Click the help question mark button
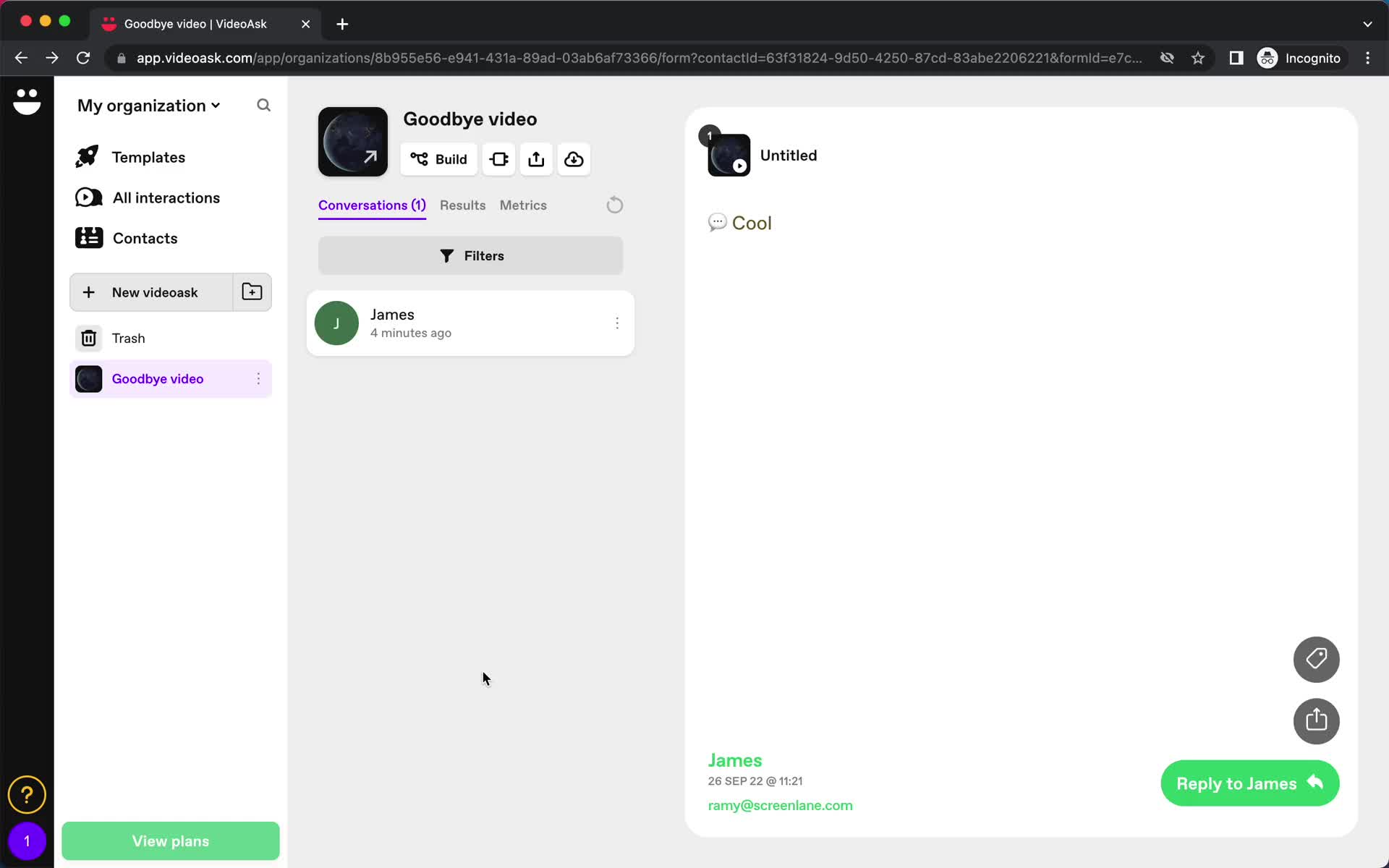1389x868 pixels. click(27, 794)
